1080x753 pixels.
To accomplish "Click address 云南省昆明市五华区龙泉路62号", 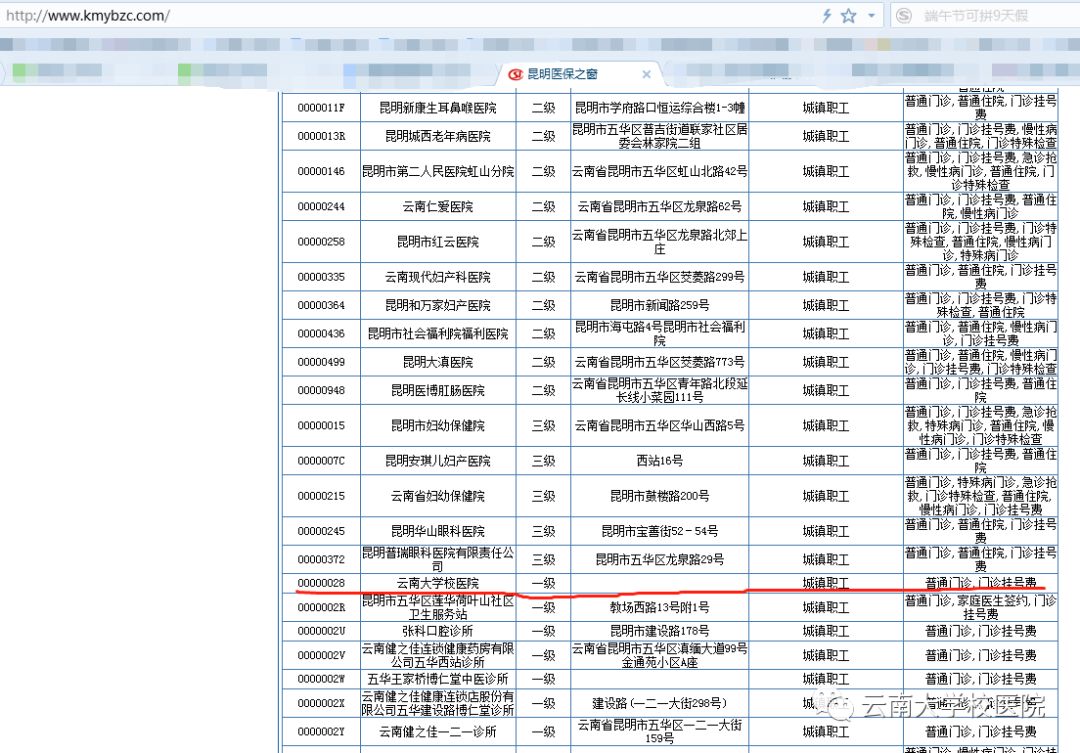I will tap(660, 206).
